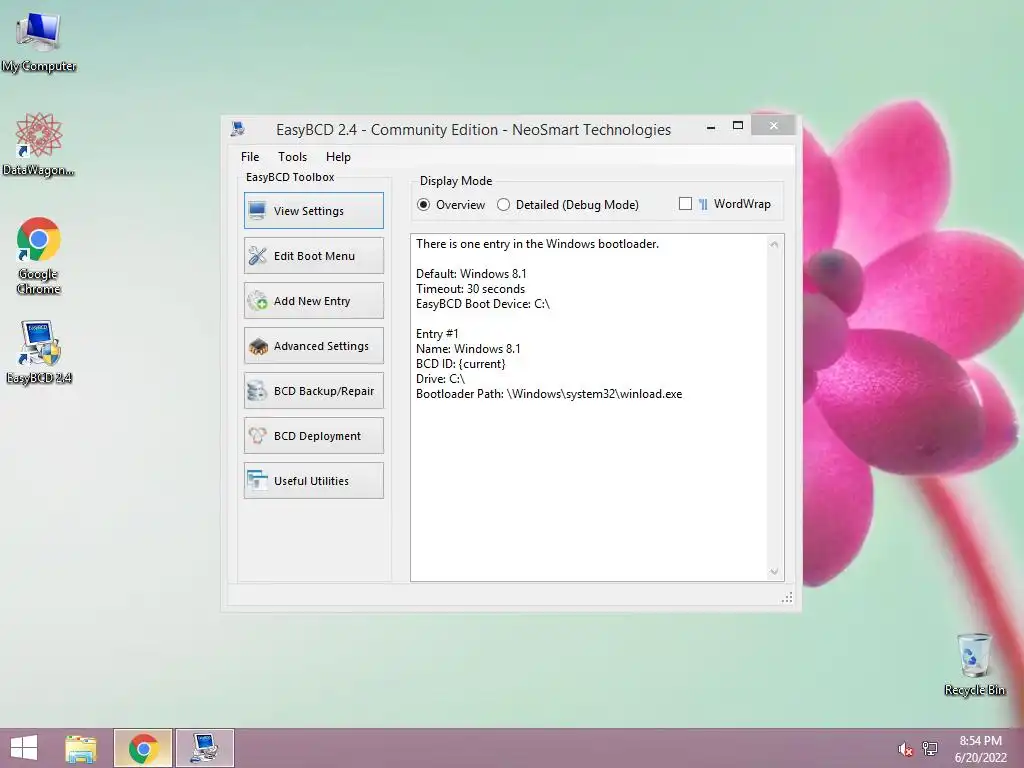Click the text 'Timeout: 30 seconds'

(x=470, y=289)
